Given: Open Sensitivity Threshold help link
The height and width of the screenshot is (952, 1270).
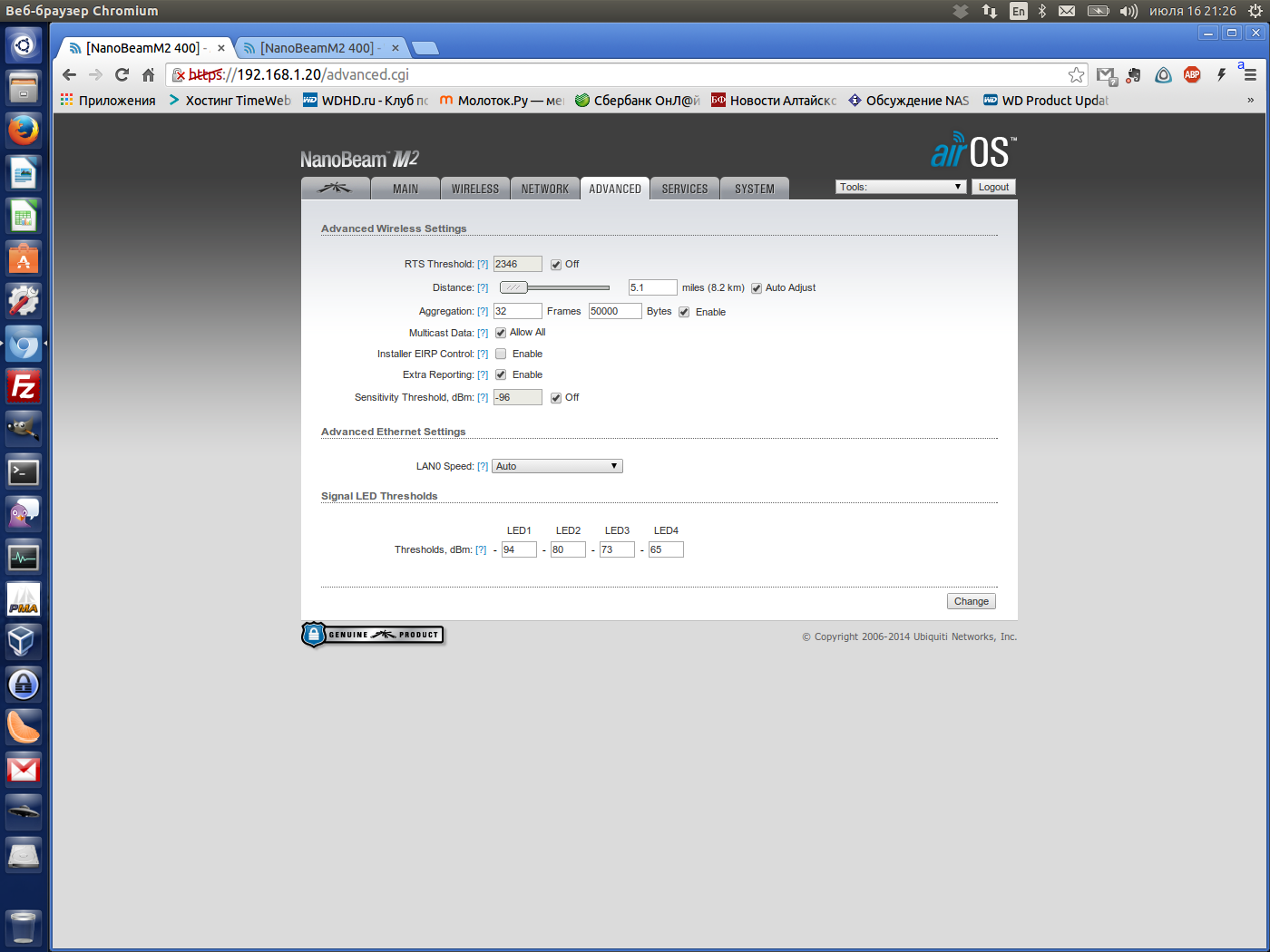Looking at the screenshot, I should 483,398.
